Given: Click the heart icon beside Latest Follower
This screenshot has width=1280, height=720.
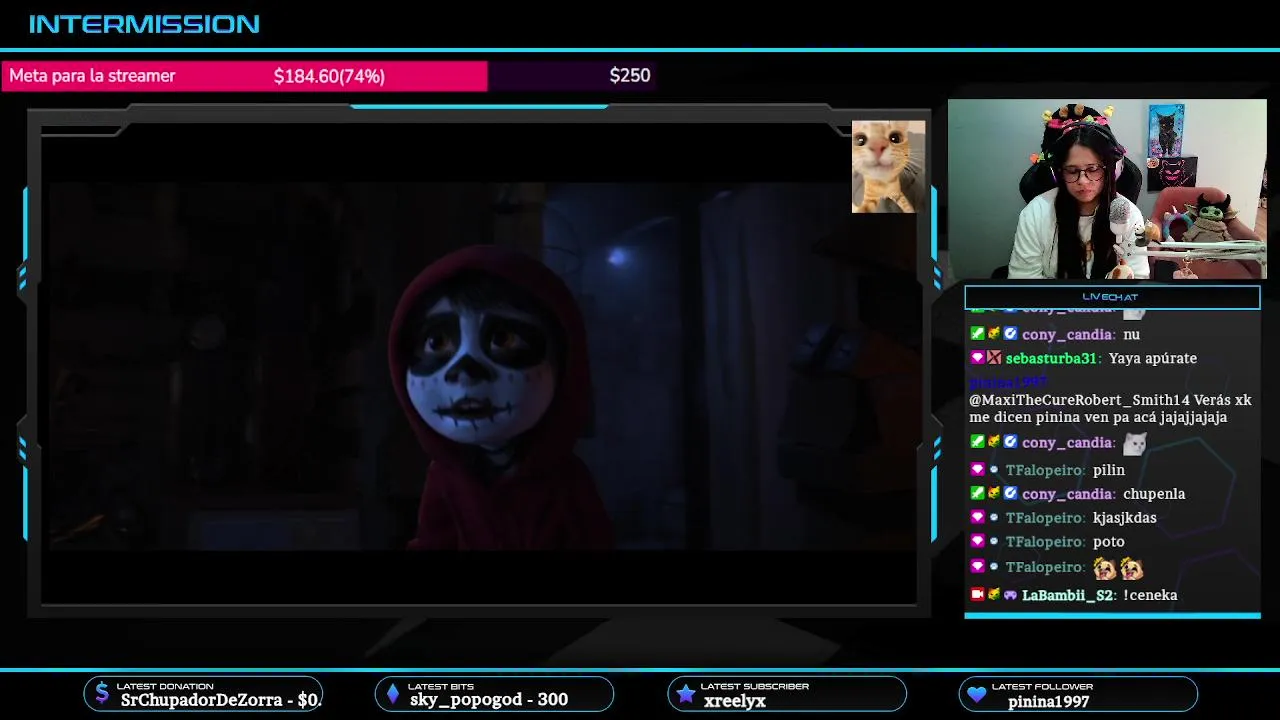Looking at the screenshot, I should (977, 694).
